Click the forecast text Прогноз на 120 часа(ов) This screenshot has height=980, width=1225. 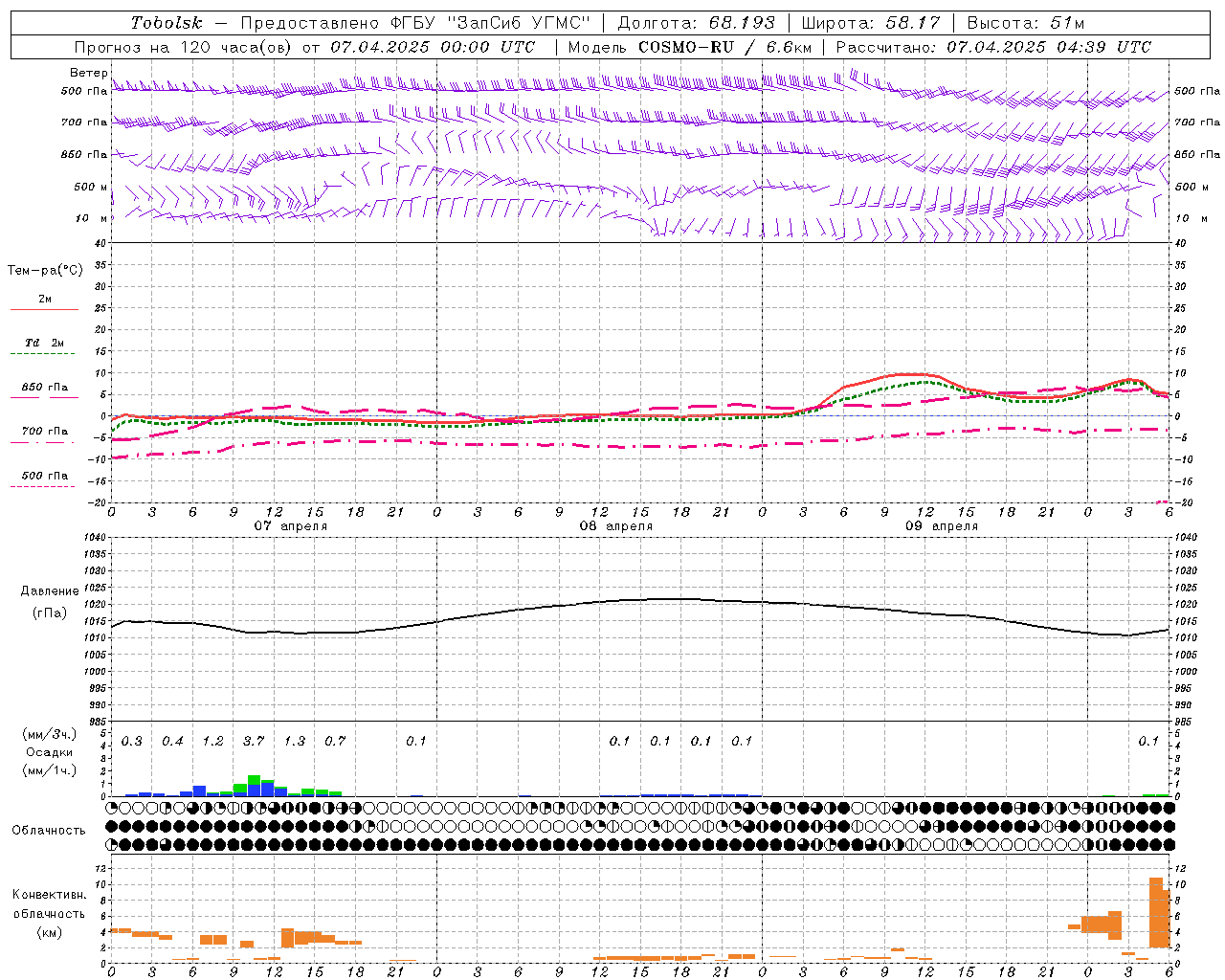(x=183, y=47)
